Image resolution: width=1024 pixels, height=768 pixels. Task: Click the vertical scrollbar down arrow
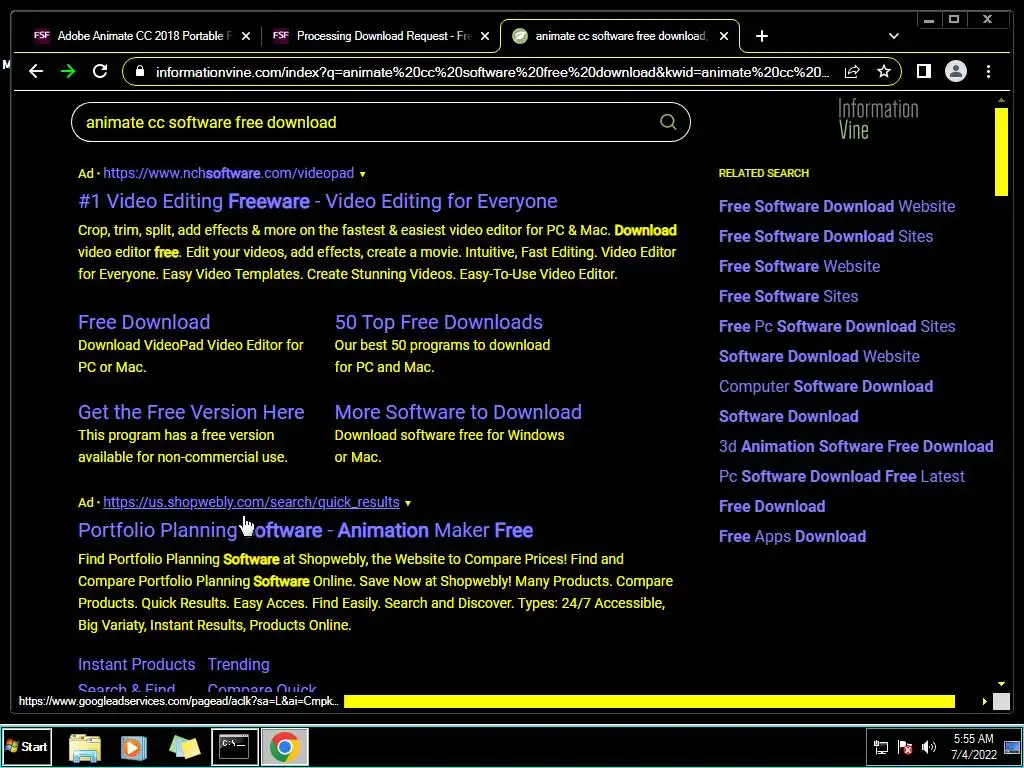pos(1001,684)
